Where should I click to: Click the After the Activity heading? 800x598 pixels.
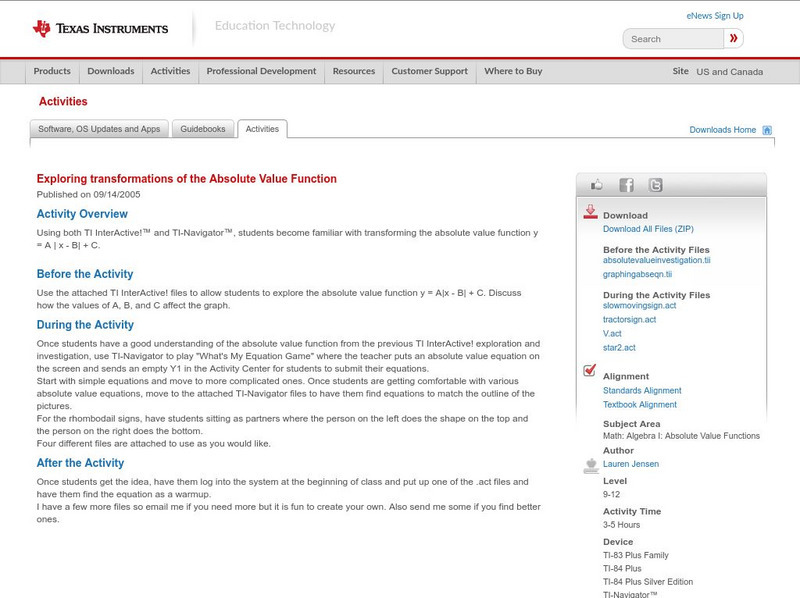(x=80, y=463)
